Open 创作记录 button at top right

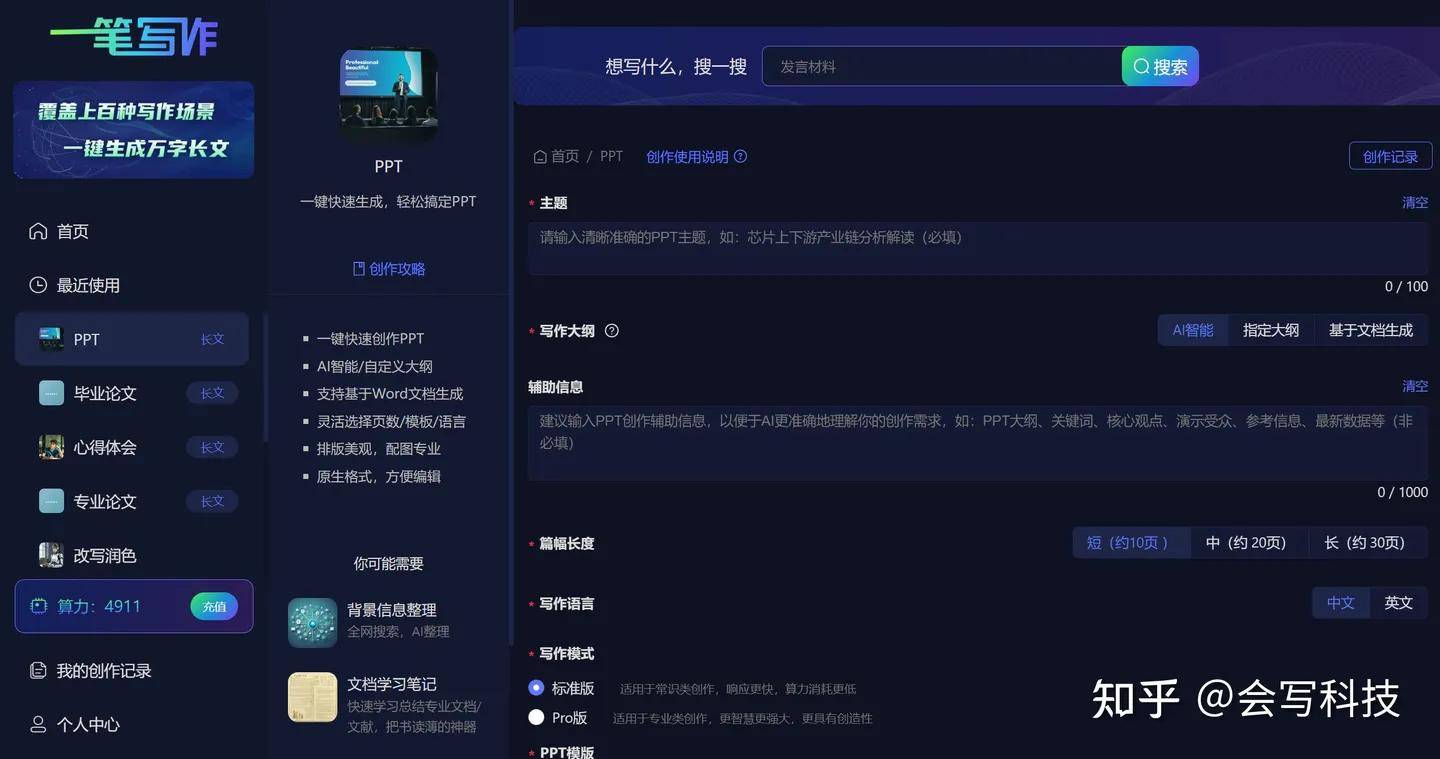pos(1390,157)
